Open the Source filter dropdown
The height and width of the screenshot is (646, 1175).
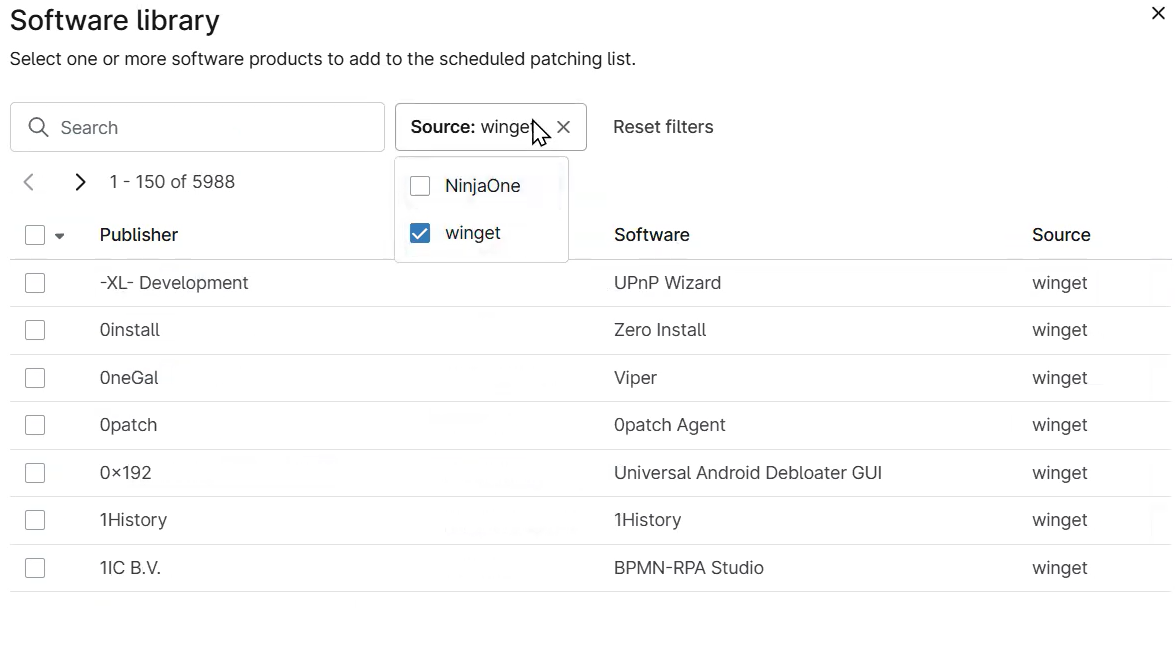472,127
